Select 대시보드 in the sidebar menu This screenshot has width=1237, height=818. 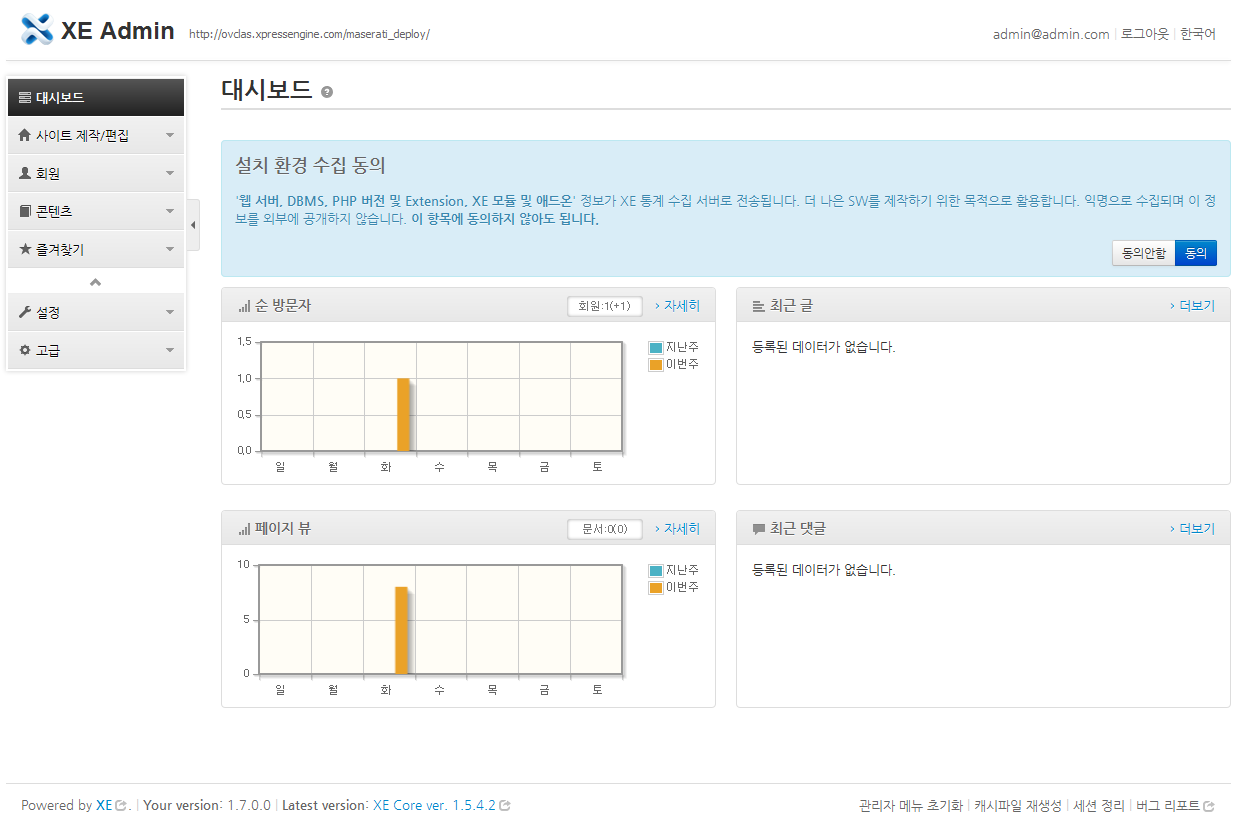(60, 97)
